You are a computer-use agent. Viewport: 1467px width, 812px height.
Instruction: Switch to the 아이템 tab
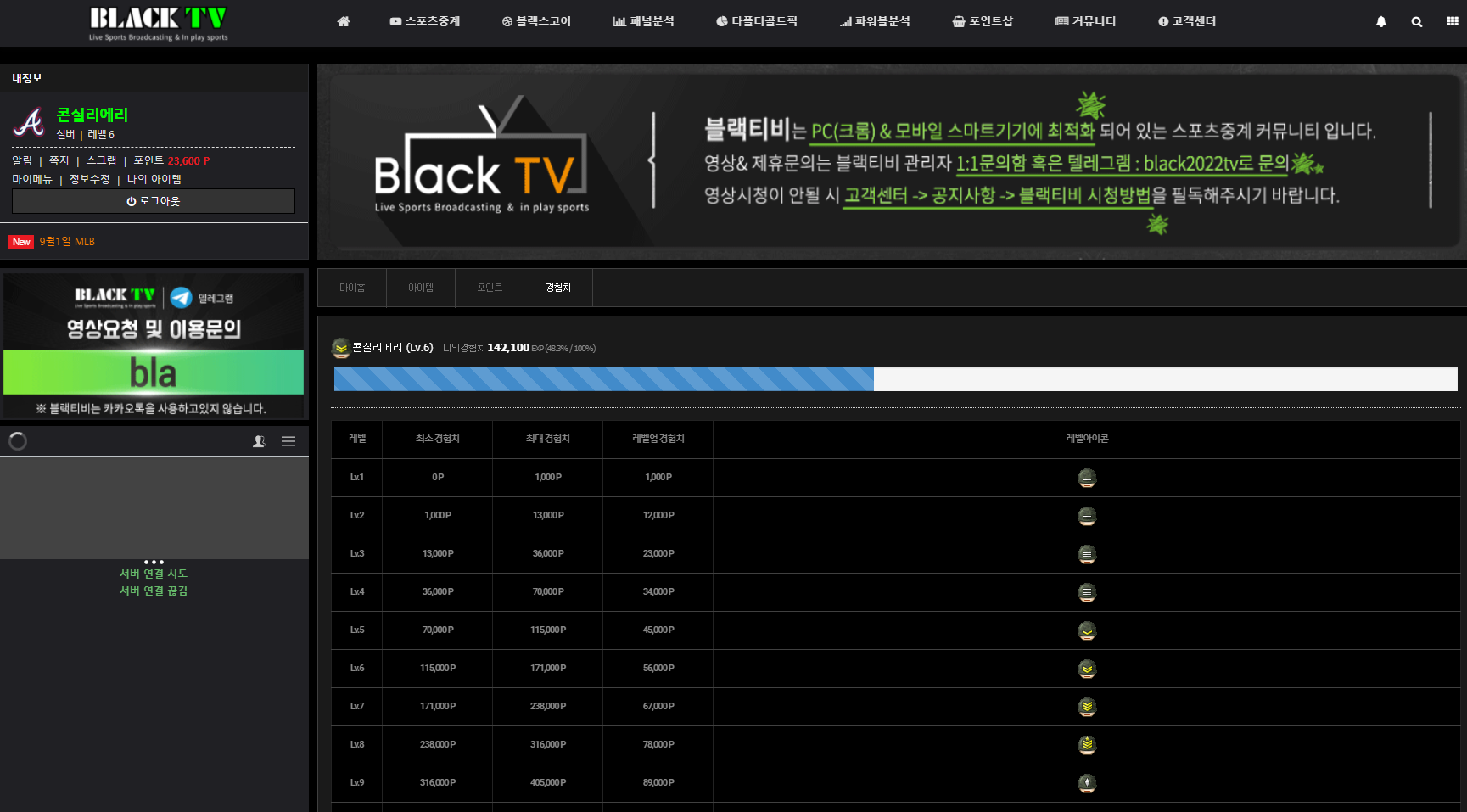click(x=421, y=288)
